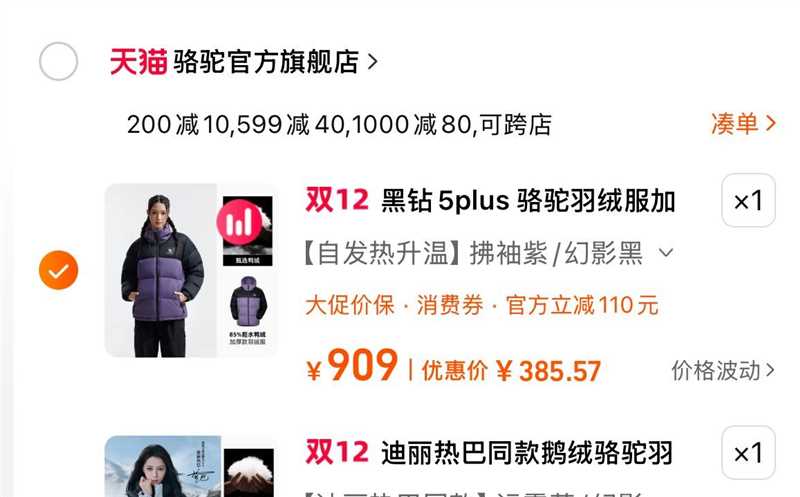The image size is (800, 497).
Task: Open 骆驼官方旗舰店 store page
Action: pyautogui.click(x=266, y=62)
